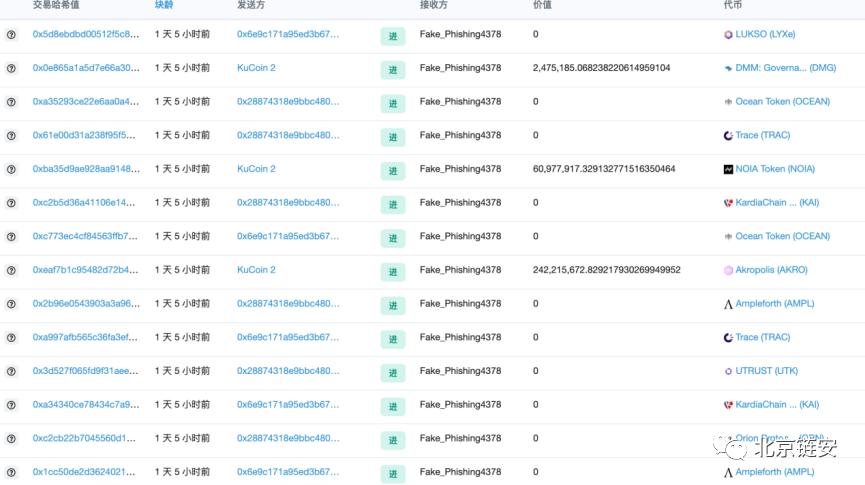
Task: Click the KardiaChain logo in the 0xc2b5d36a41106e14 row
Action: tap(728, 203)
